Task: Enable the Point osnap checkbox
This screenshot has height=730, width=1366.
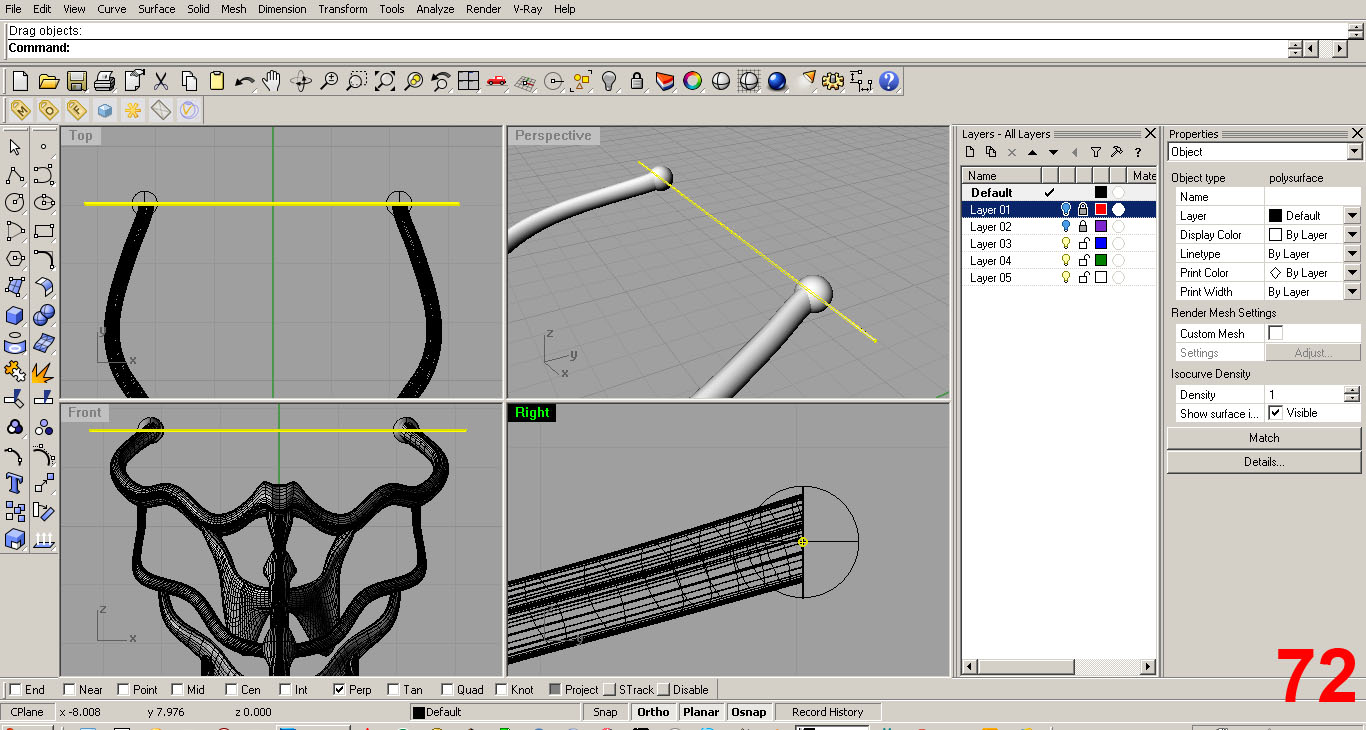Action: pyautogui.click(x=124, y=689)
